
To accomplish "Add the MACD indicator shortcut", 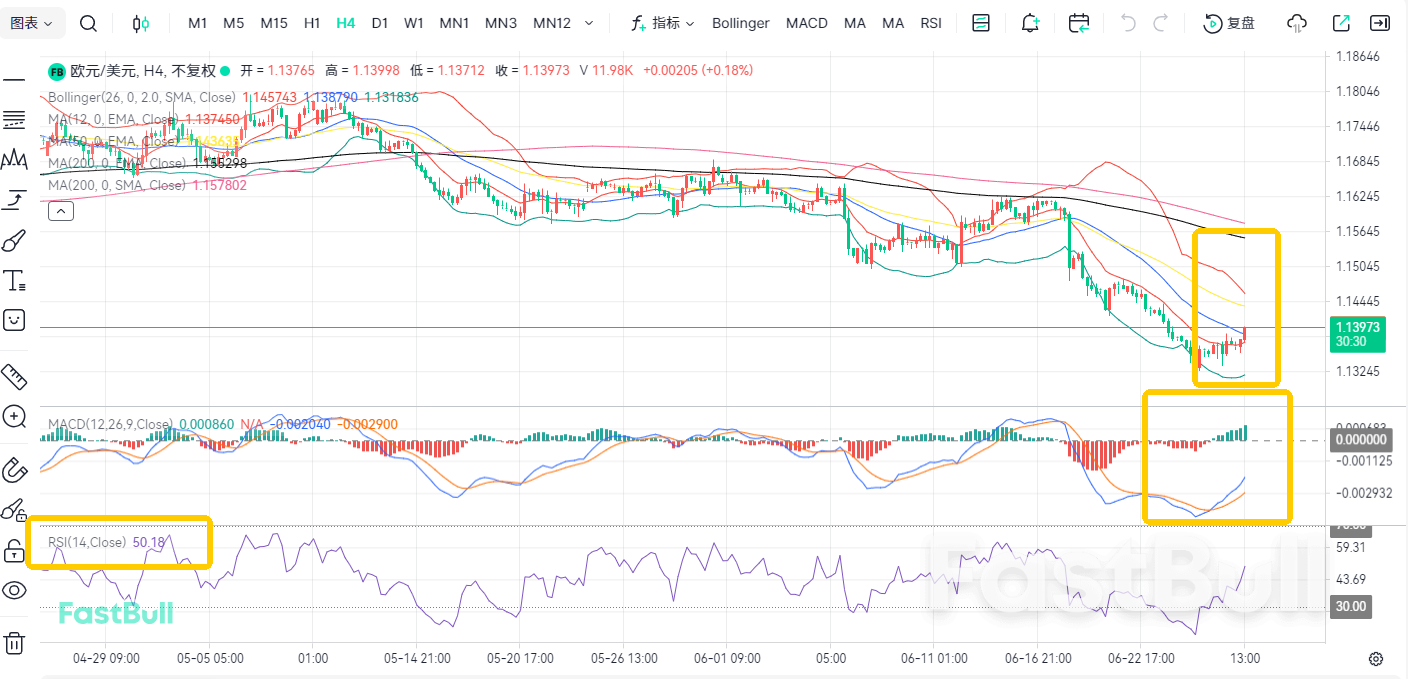I will (x=807, y=23).
